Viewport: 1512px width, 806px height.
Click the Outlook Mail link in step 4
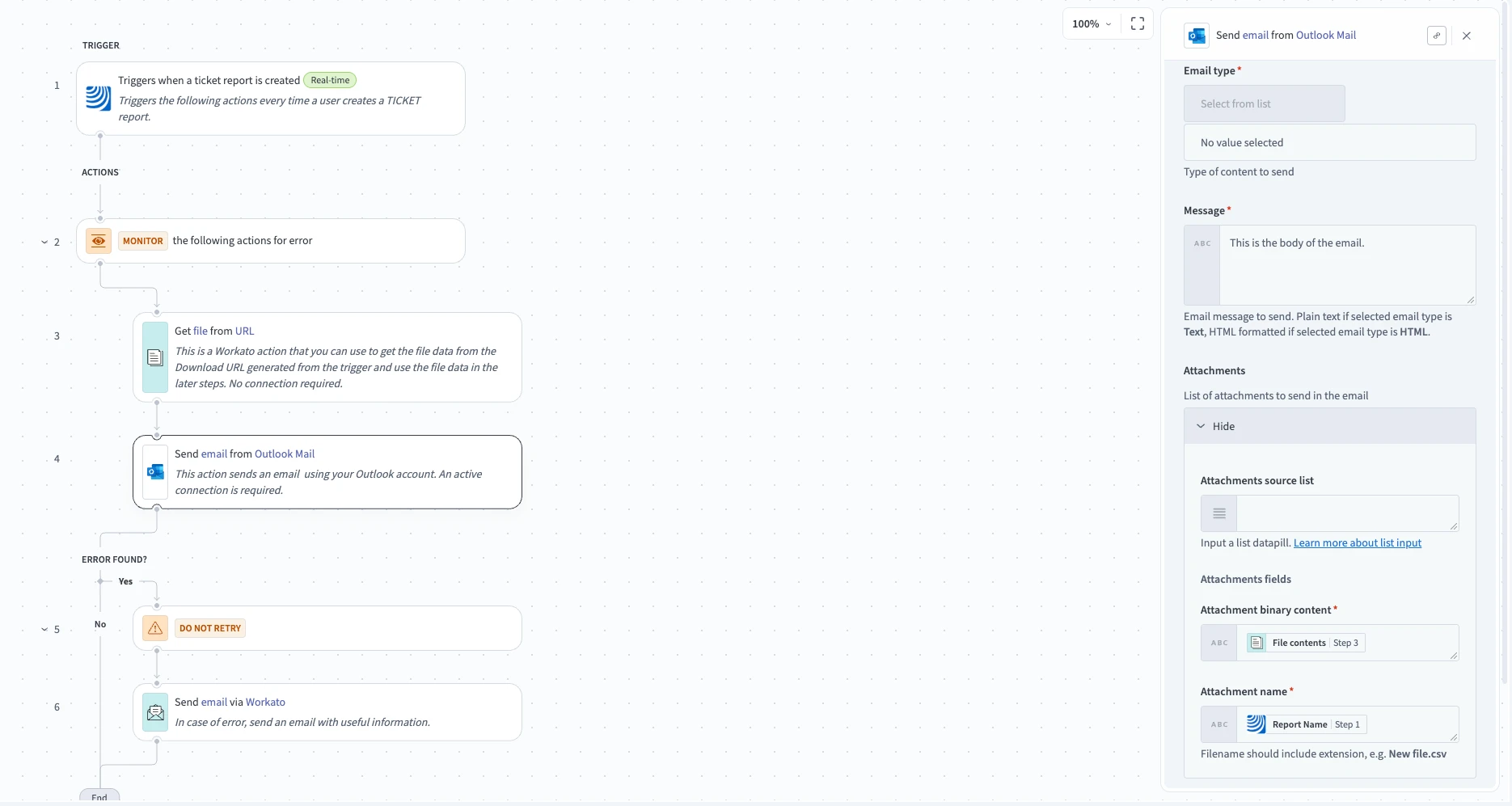coord(285,454)
